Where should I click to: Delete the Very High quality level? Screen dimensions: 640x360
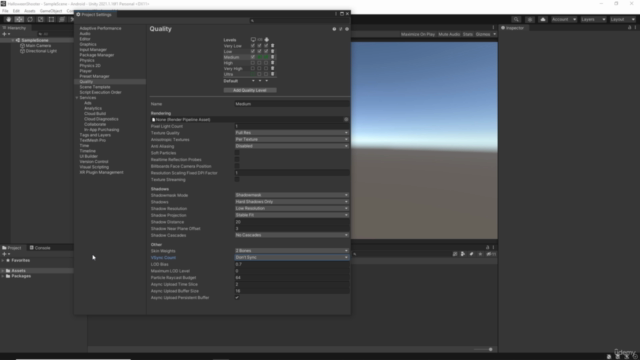tap(273, 69)
